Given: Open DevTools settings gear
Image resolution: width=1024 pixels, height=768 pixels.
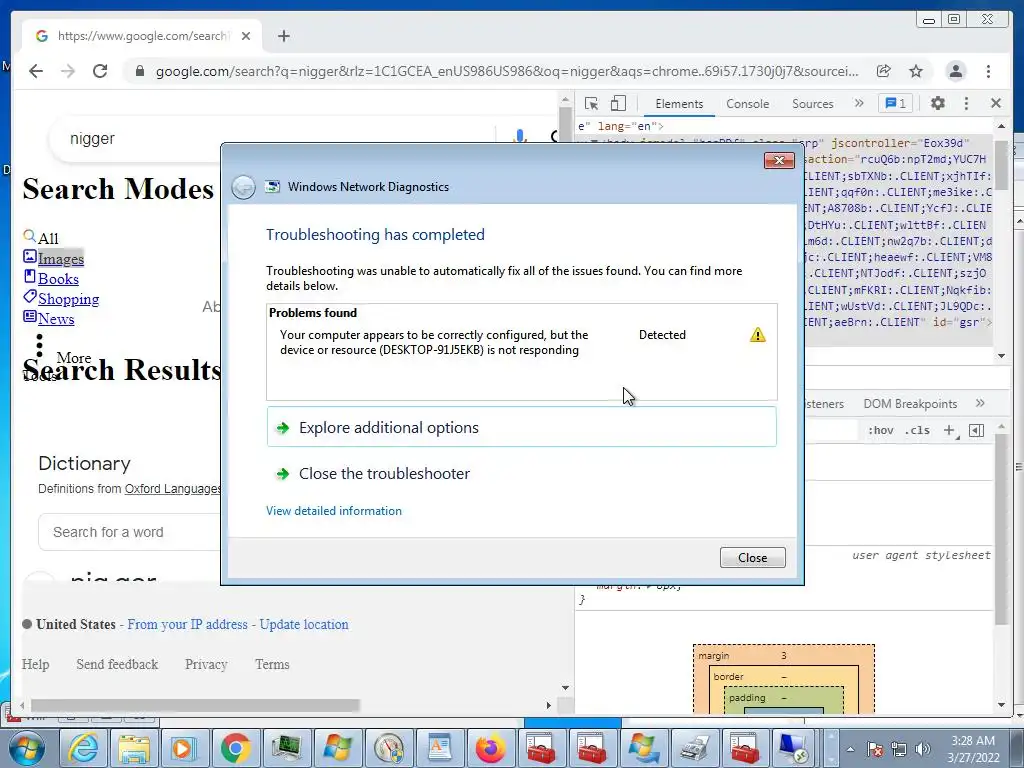Looking at the screenshot, I should point(938,103).
